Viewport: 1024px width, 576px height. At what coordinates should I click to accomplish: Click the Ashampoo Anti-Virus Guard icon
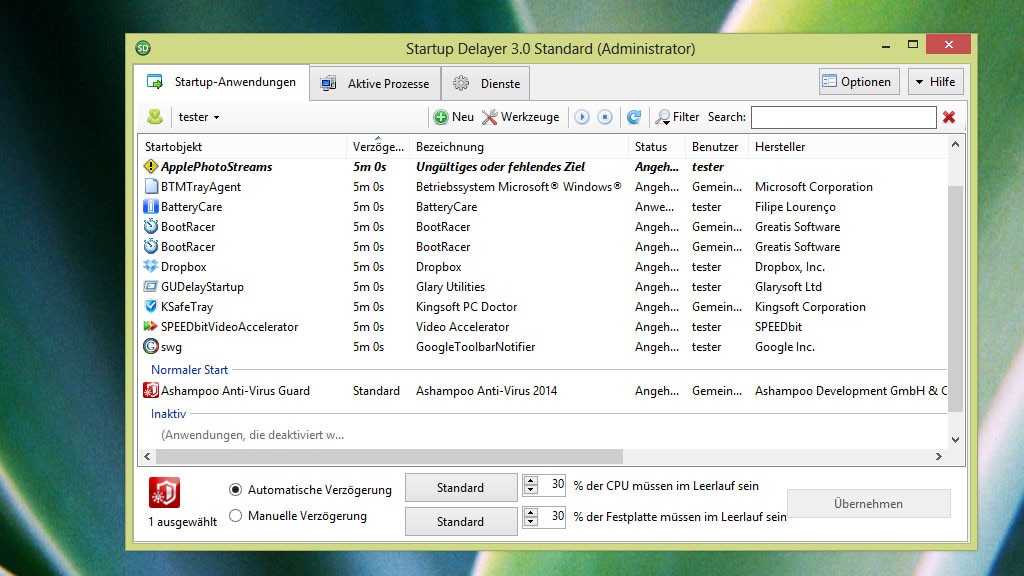pyautogui.click(x=151, y=391)
